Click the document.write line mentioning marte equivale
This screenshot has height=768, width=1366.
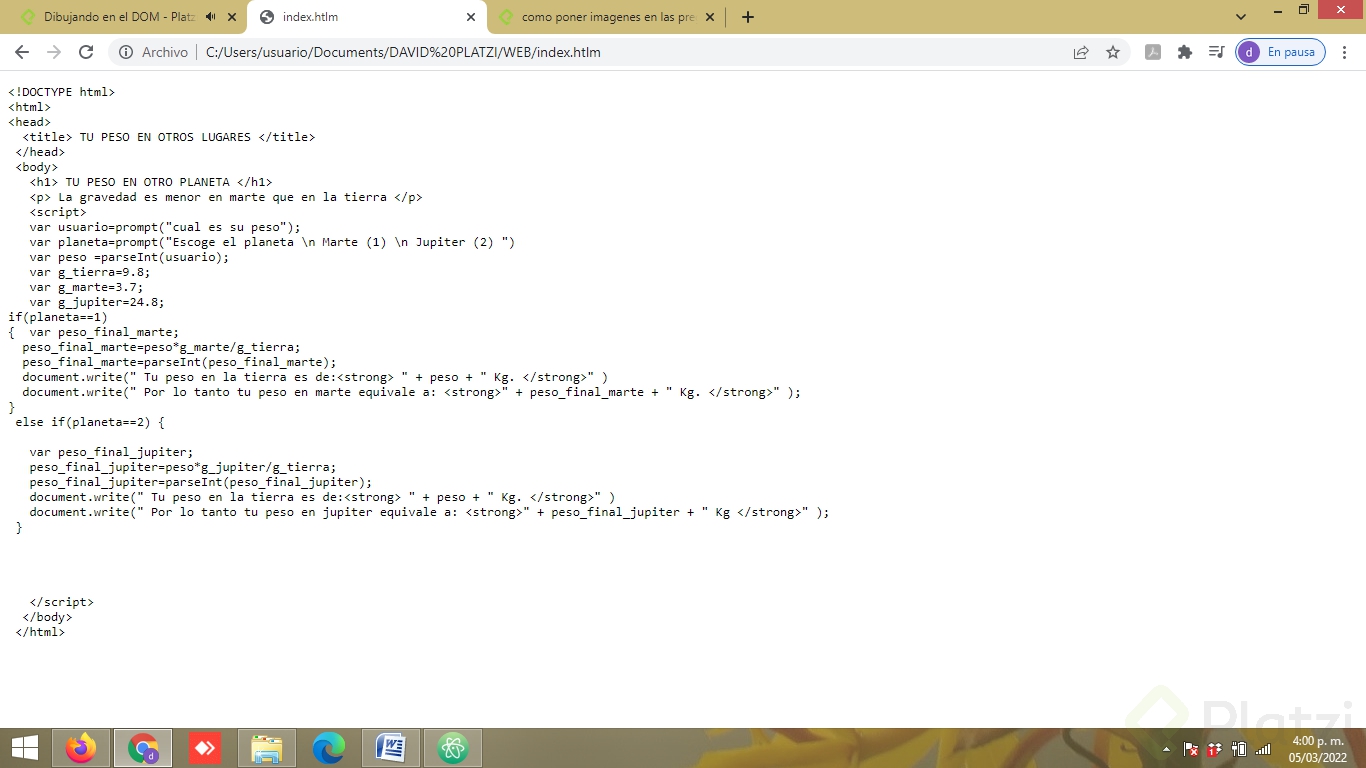click(x=412, y=392)
